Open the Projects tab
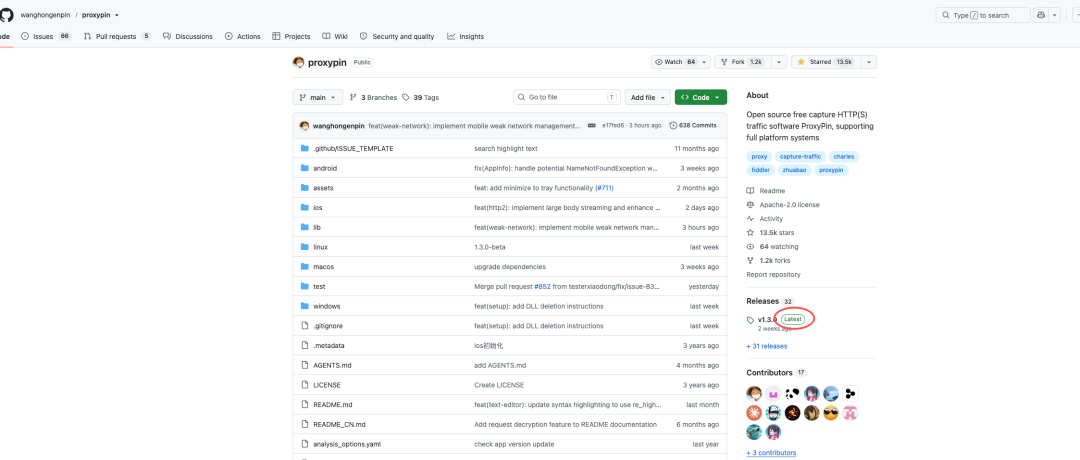This screenshot has width=1080, height=460. [x=291, y=36]
